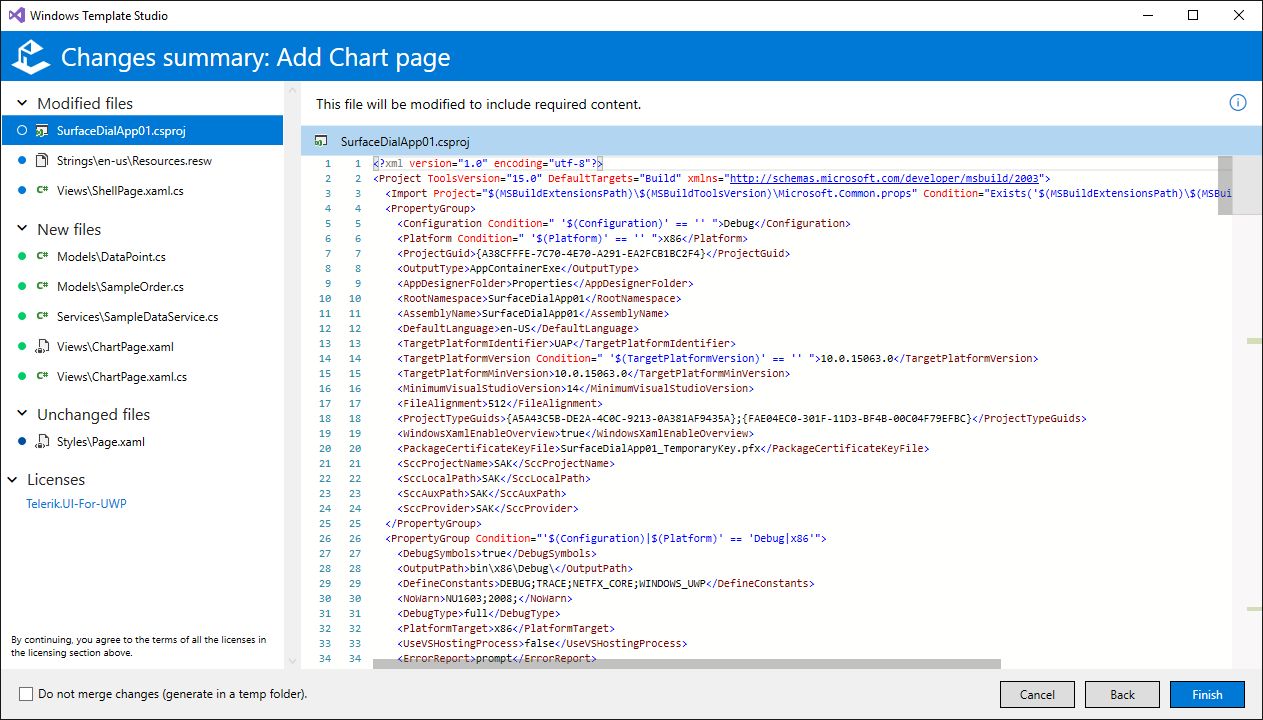1263x720 pixels.
Task: Click the Back button
Action: click(1122, 694)
